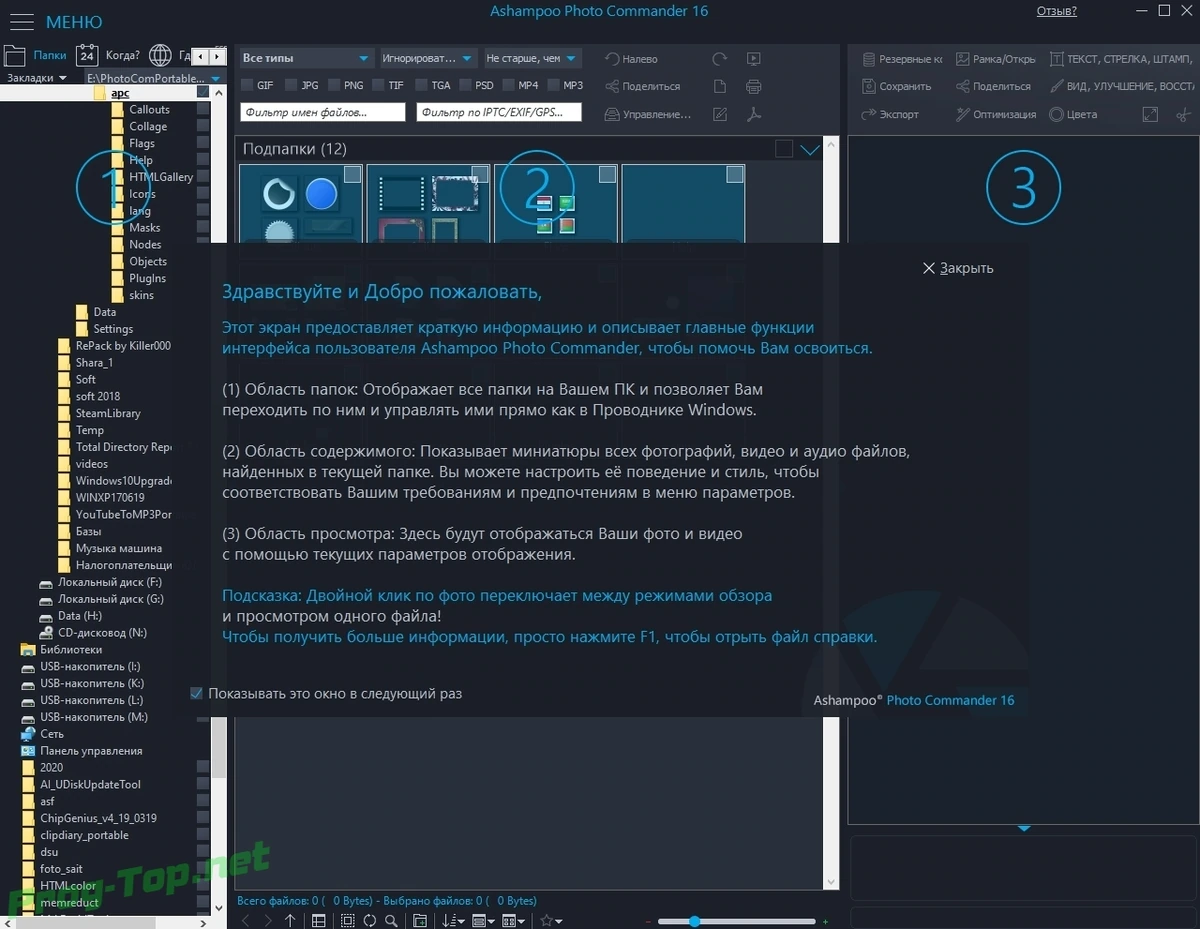Select the Библиотеки node
Screen dimensions: 1200x929
pos(70,649)
